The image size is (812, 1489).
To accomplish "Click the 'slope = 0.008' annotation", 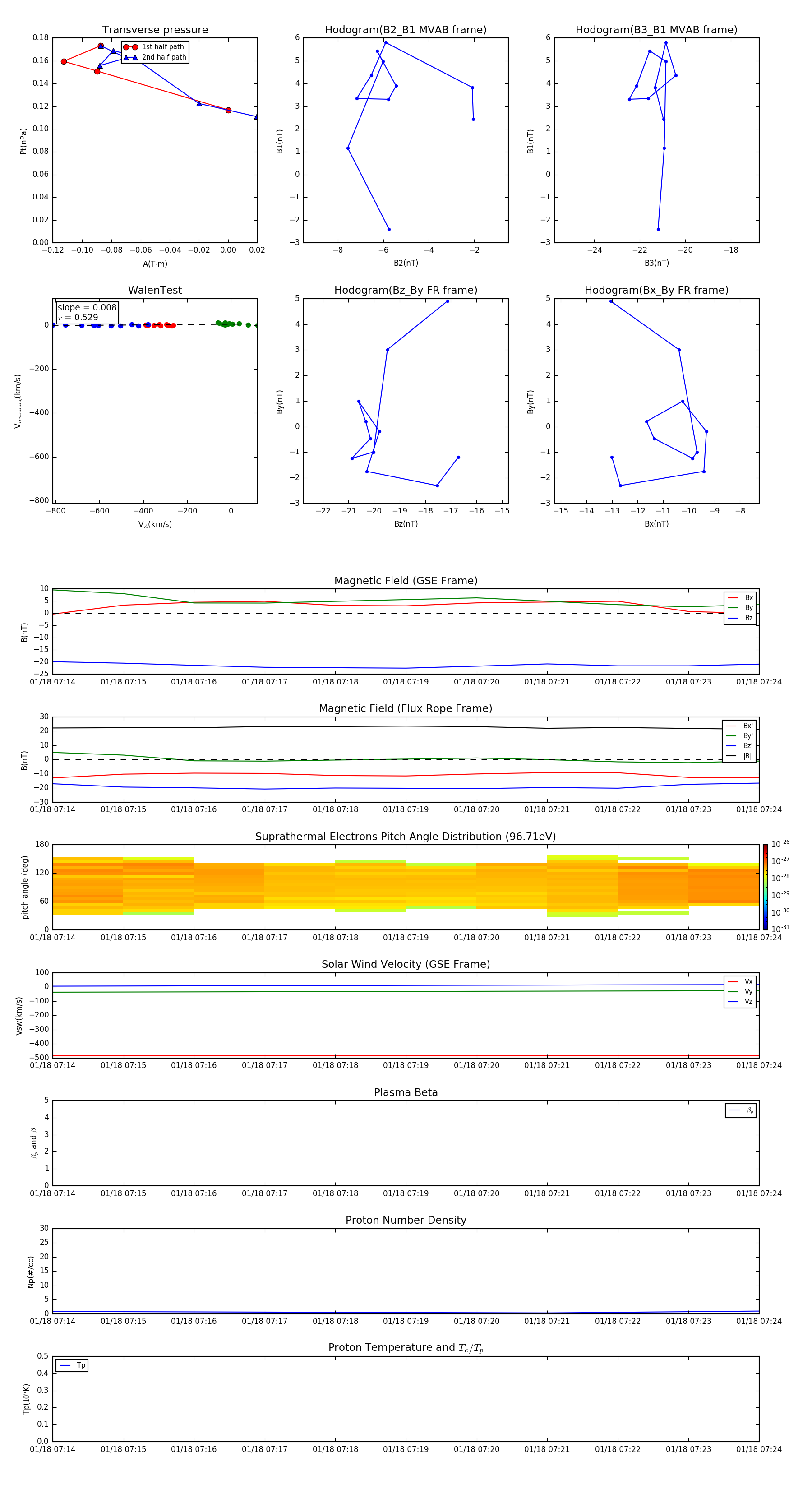I will [x=87, y=308].
